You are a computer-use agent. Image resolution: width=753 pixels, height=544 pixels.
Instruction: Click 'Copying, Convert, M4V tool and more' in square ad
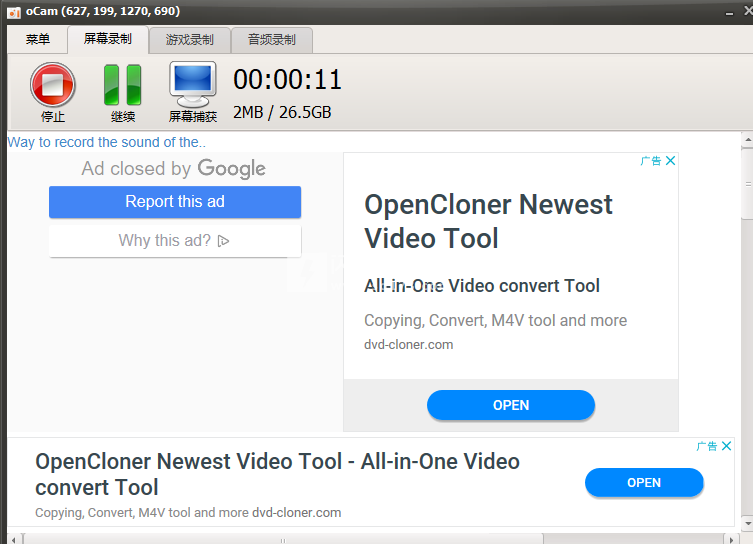tap(496, 320)
